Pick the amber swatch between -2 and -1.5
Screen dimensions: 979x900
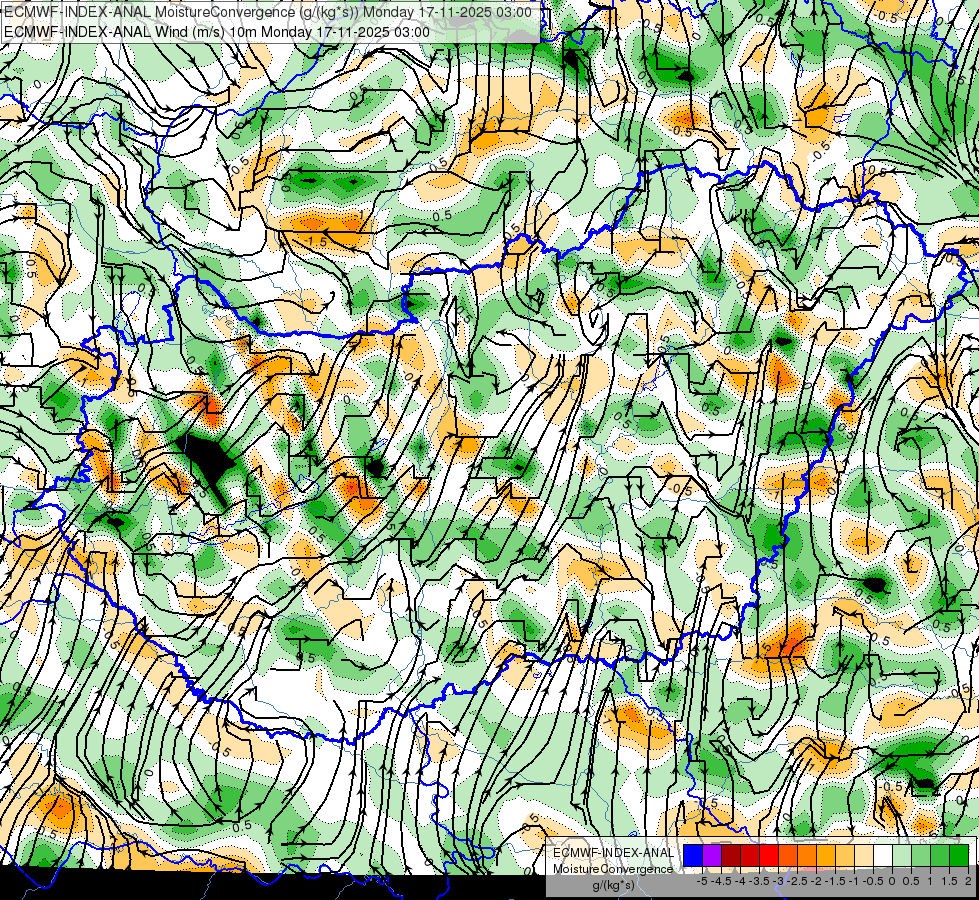coord(825,855)
